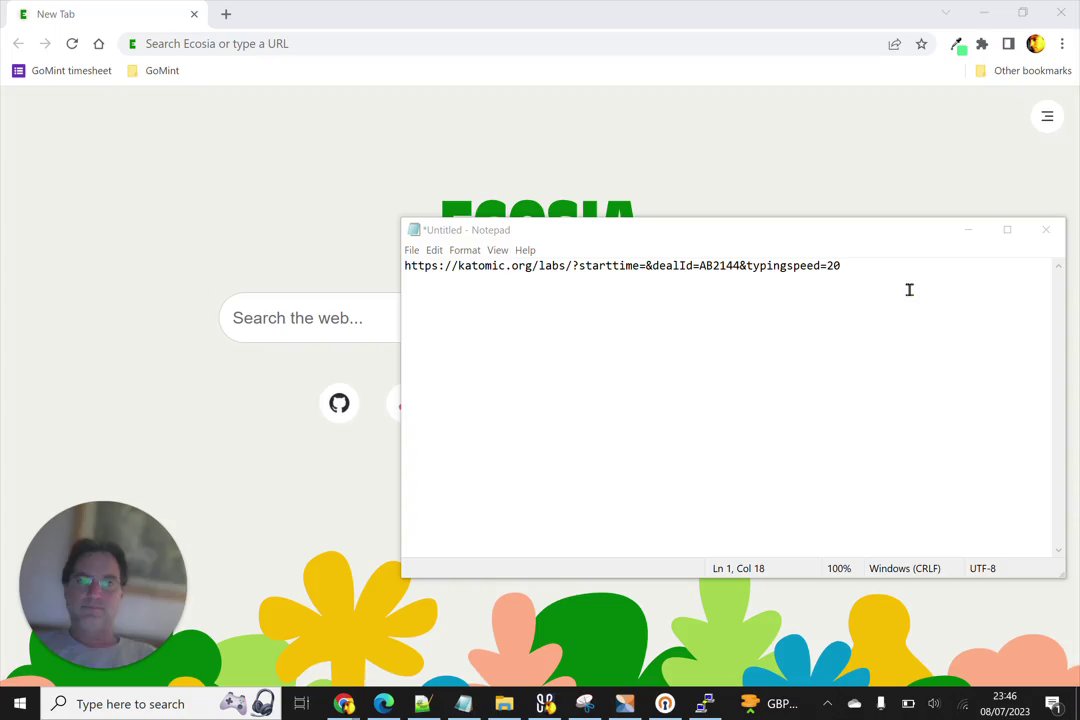The image size is (1080, 720).
Task: Open GoMint timesheet bookmark
Action: tap(62, 70)
